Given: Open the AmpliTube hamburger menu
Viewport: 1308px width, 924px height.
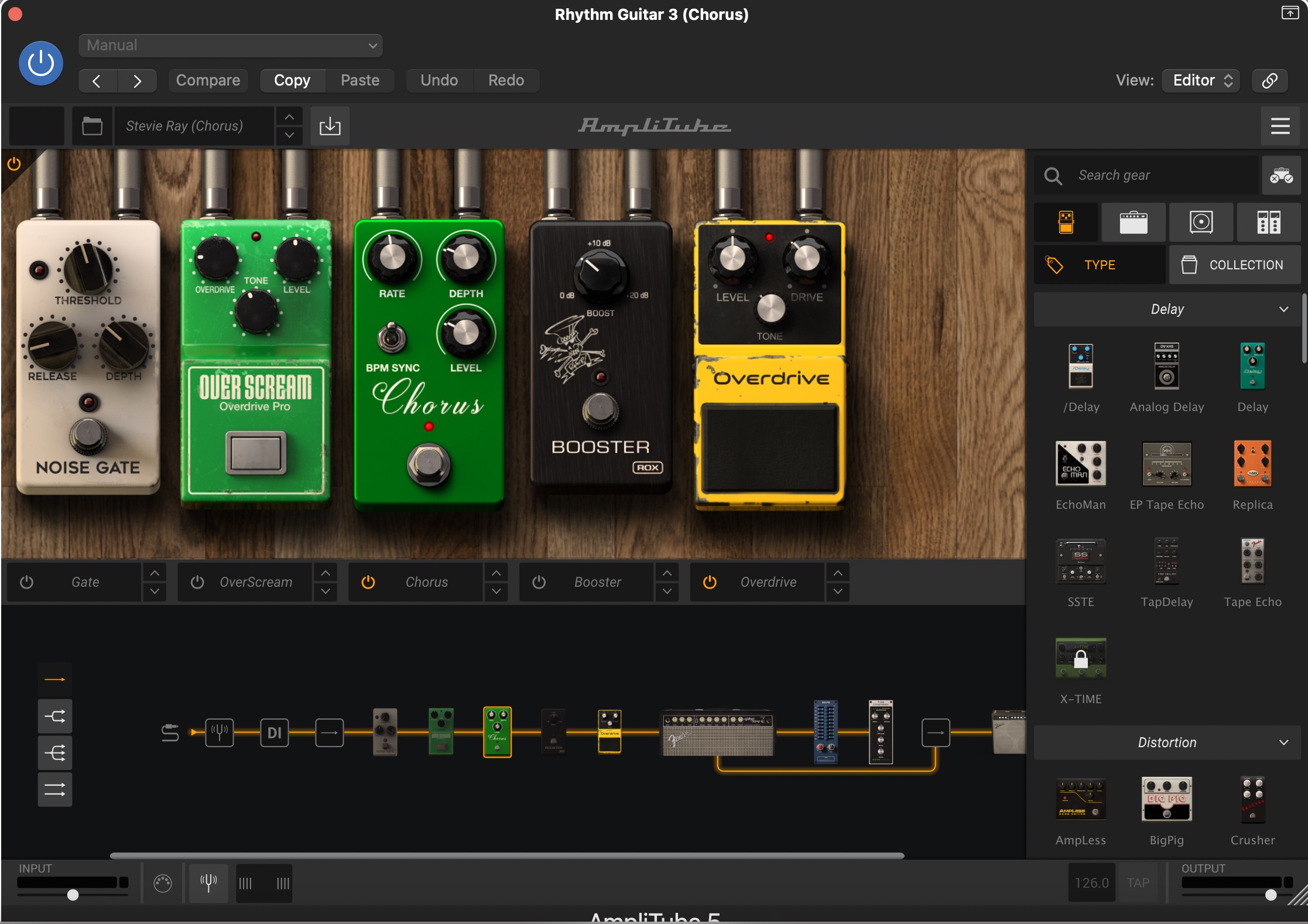Looking at the screenshot, I should tap(1280, 126).
